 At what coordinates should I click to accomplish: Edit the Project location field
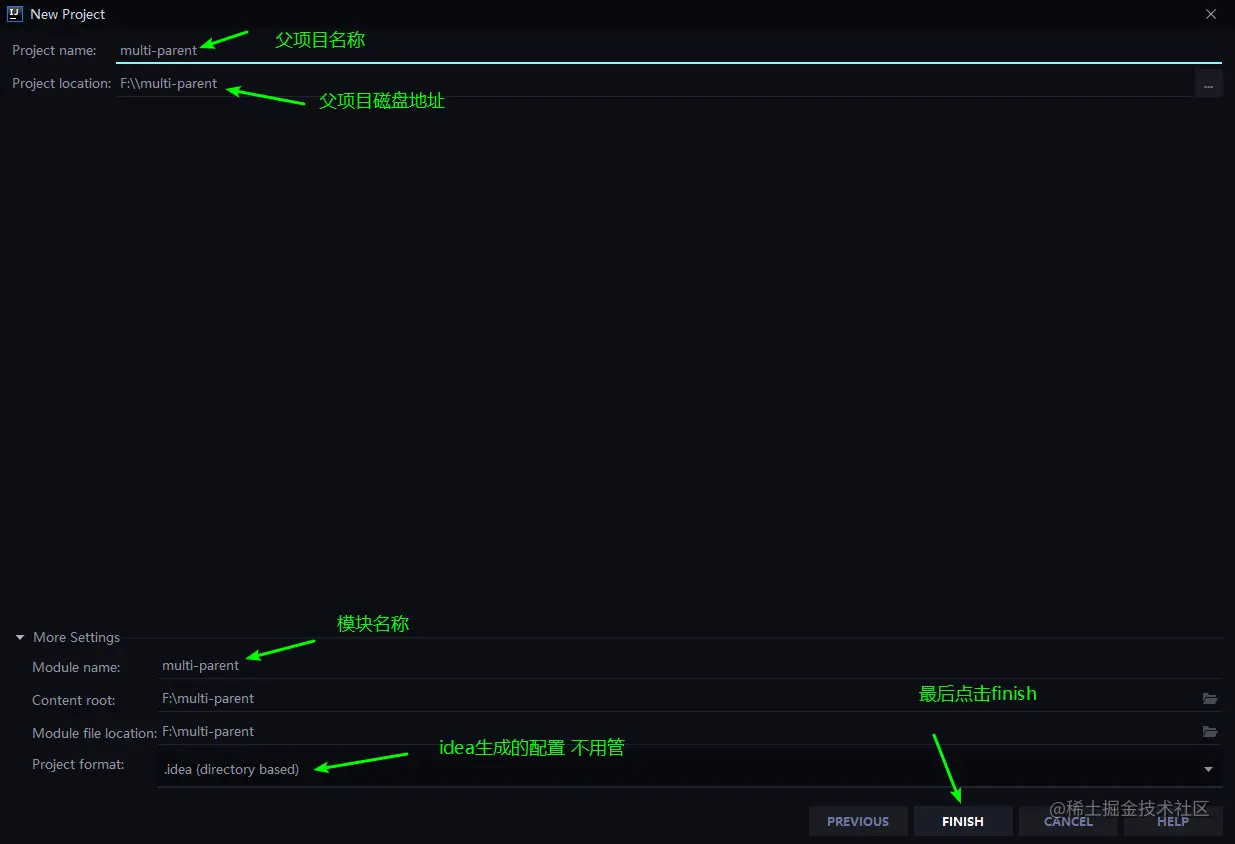[654, 83]
